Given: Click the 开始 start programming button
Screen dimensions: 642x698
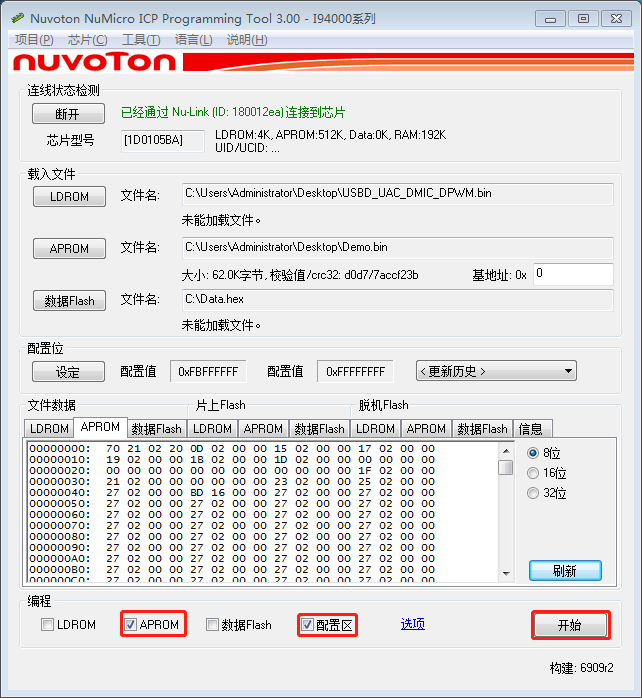Looking at the screenshot, I should tap(570, 625).
